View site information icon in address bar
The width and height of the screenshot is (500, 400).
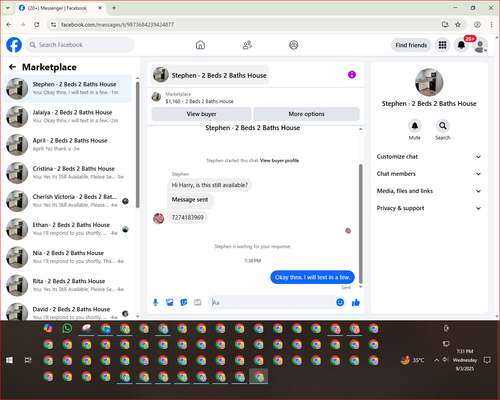click(53, 25)
